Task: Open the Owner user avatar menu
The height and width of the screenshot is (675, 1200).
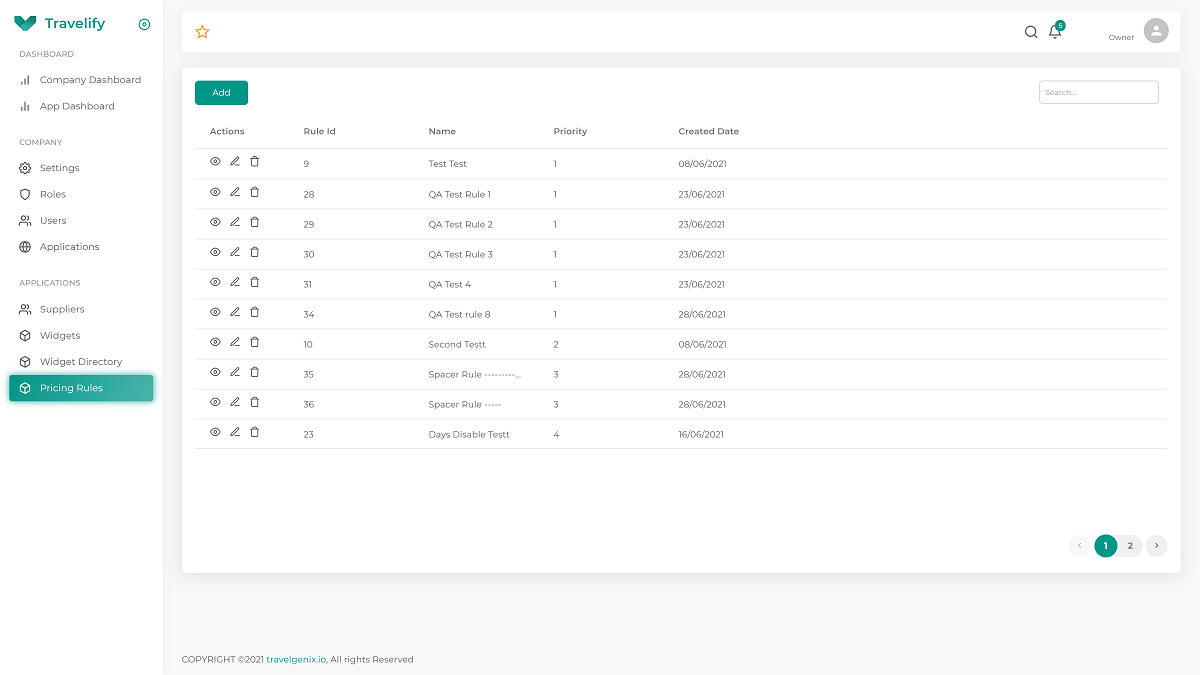Action: [x=1155, y=31]
